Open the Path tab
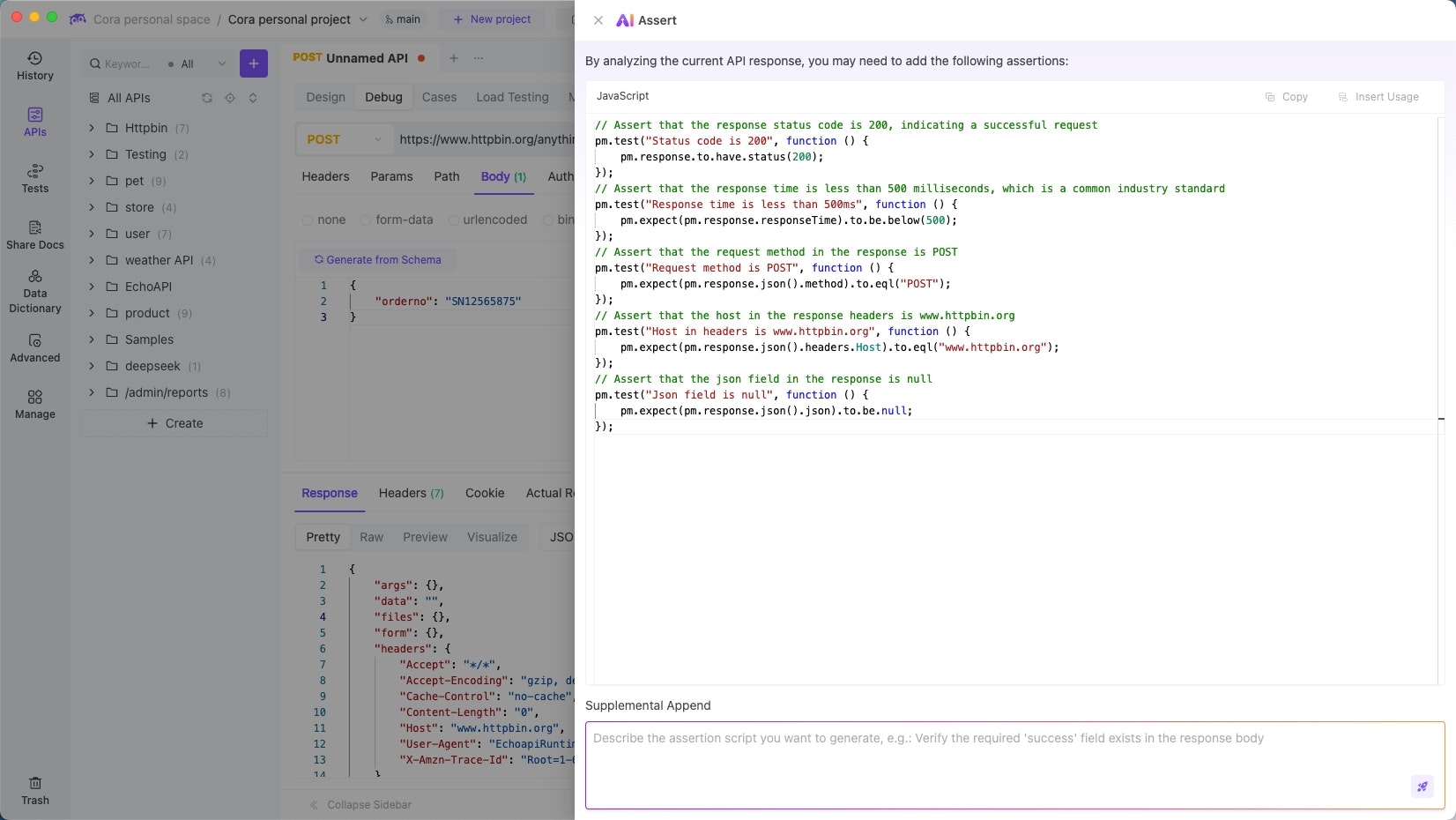The image size is (1456, 820). [x=447, y=176]
